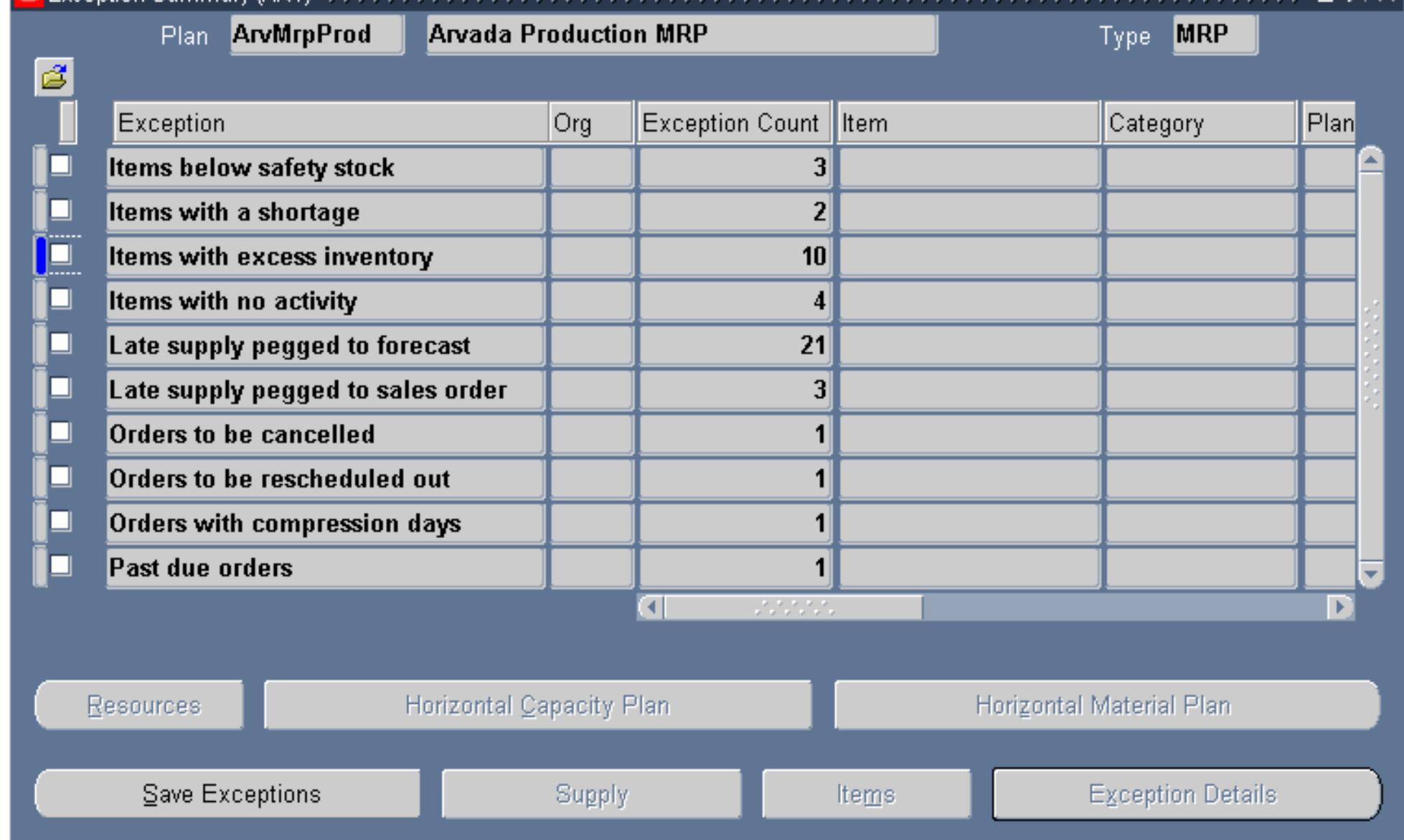Click the vertical scrollbar down arrow
The image size is (1404, 840).
[1371, 574]
